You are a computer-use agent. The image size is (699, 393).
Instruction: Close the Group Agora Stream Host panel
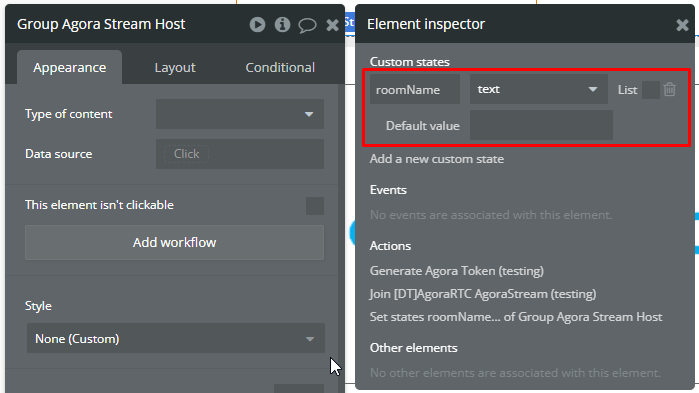(x=332, y=25)
